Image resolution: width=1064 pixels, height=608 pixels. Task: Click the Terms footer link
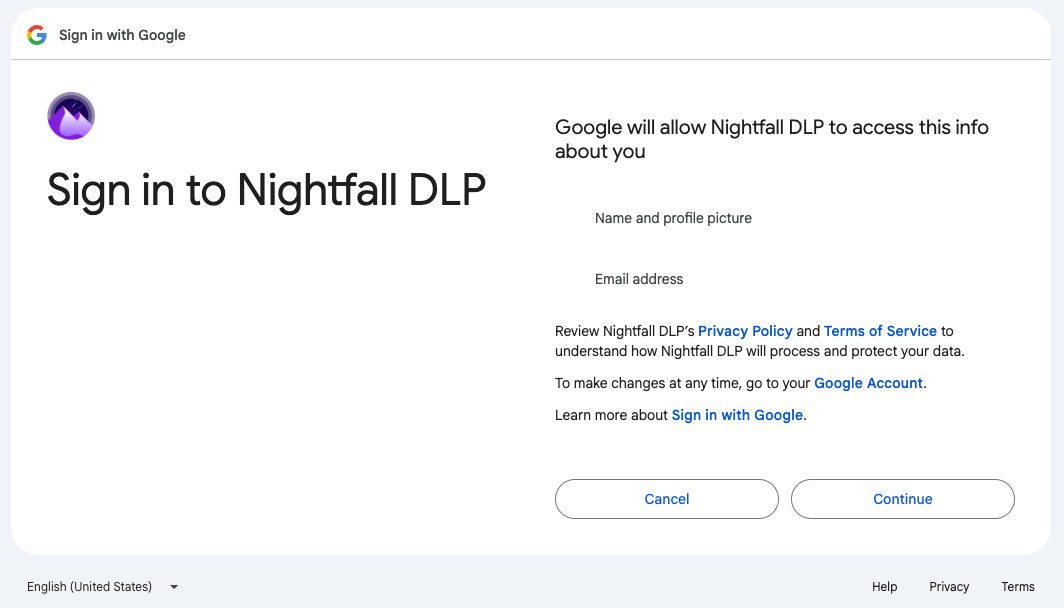pyautogui.click(x=1018, y=586)
